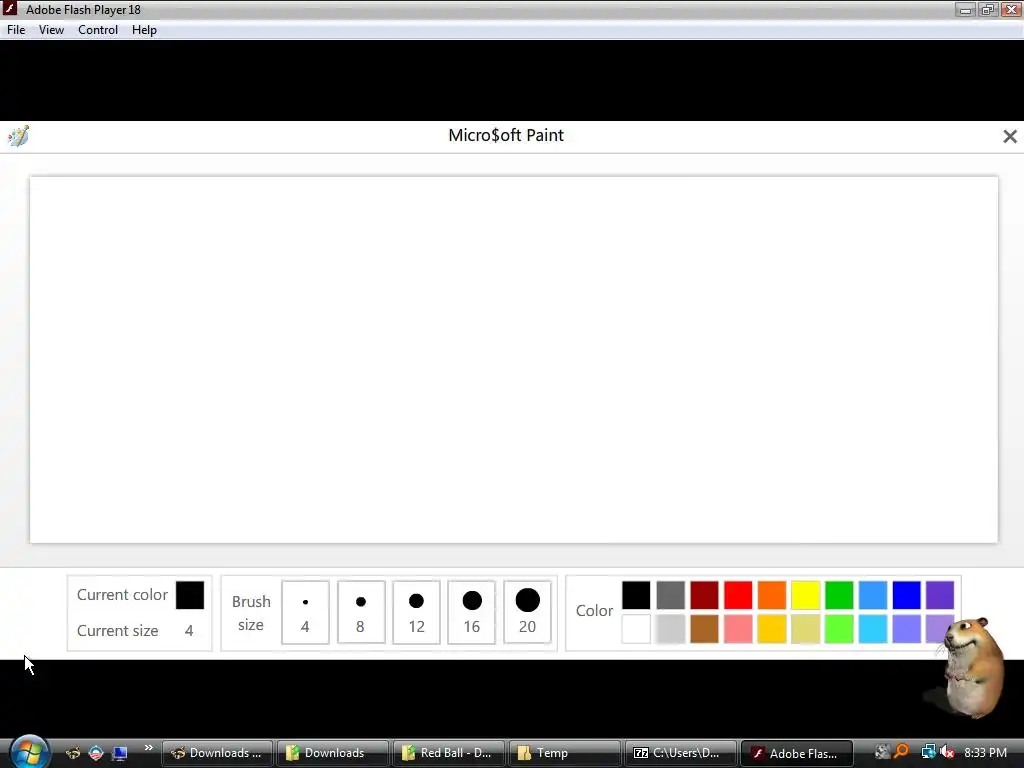Pick the dark green color swatch

pos(839,595)
